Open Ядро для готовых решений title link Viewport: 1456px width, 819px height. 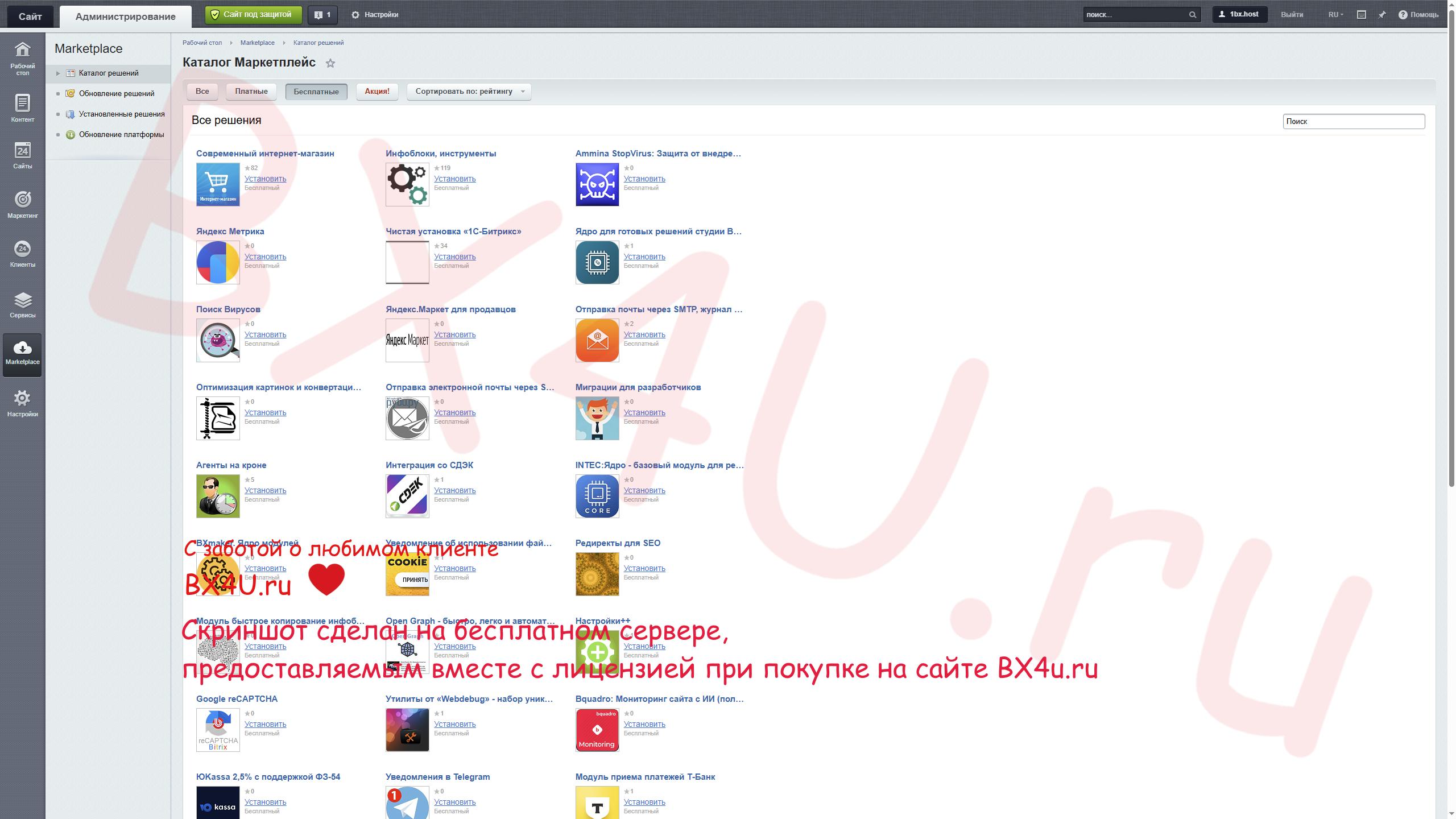coord(658,231)
